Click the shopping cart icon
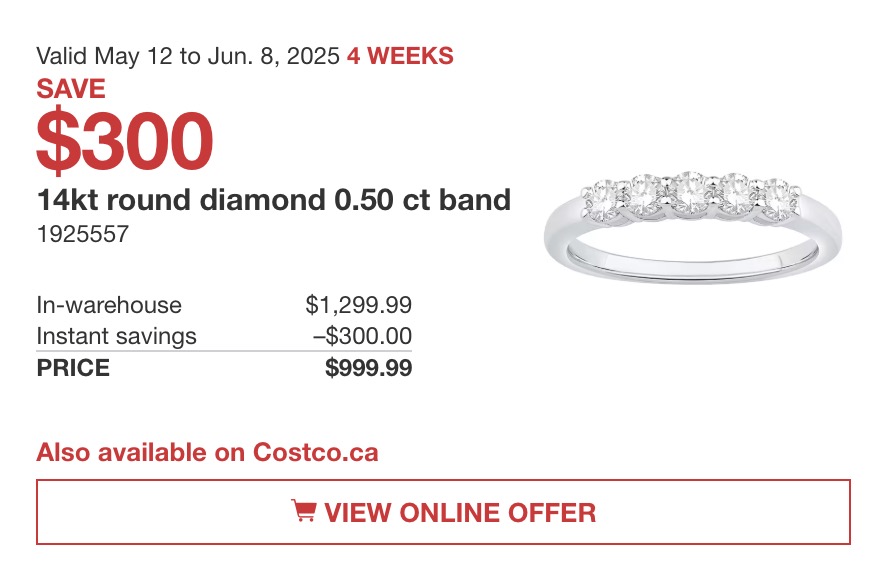884x574 pixels. 303,511
